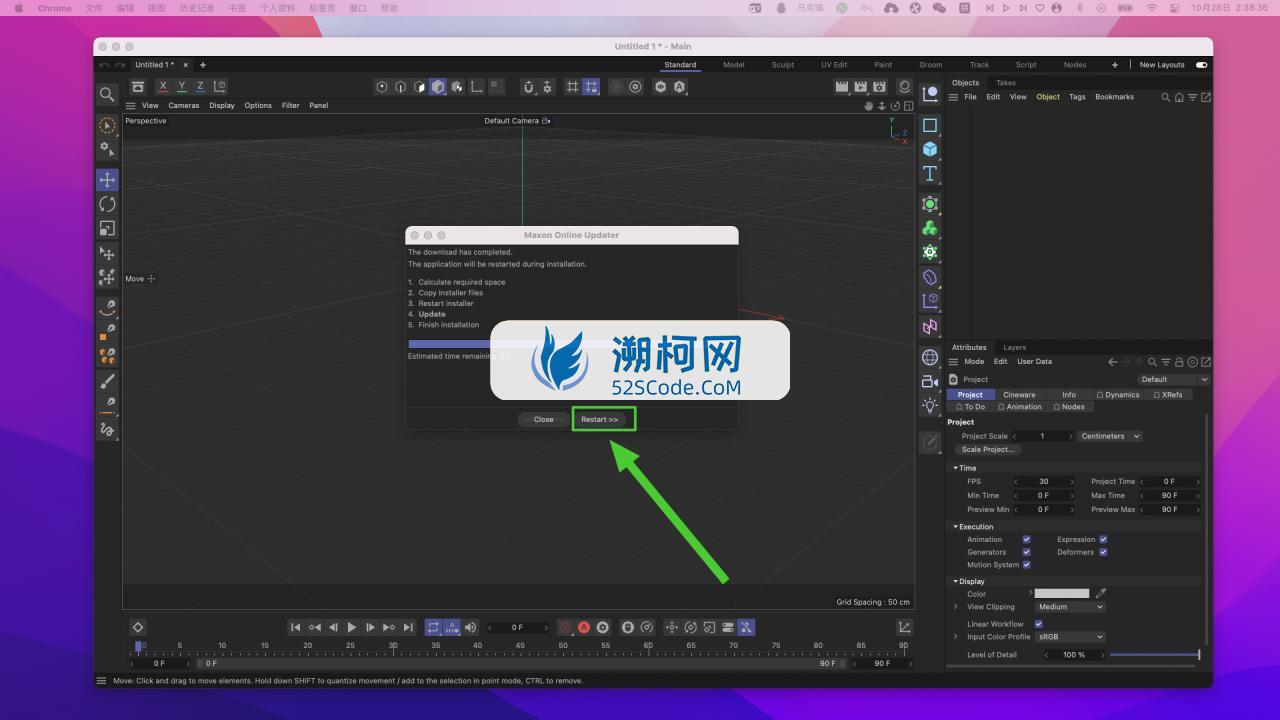Click the Level of Detail slider
Image resolution: width=1280 pixels, height=720 pixels.
(1155, 655)
